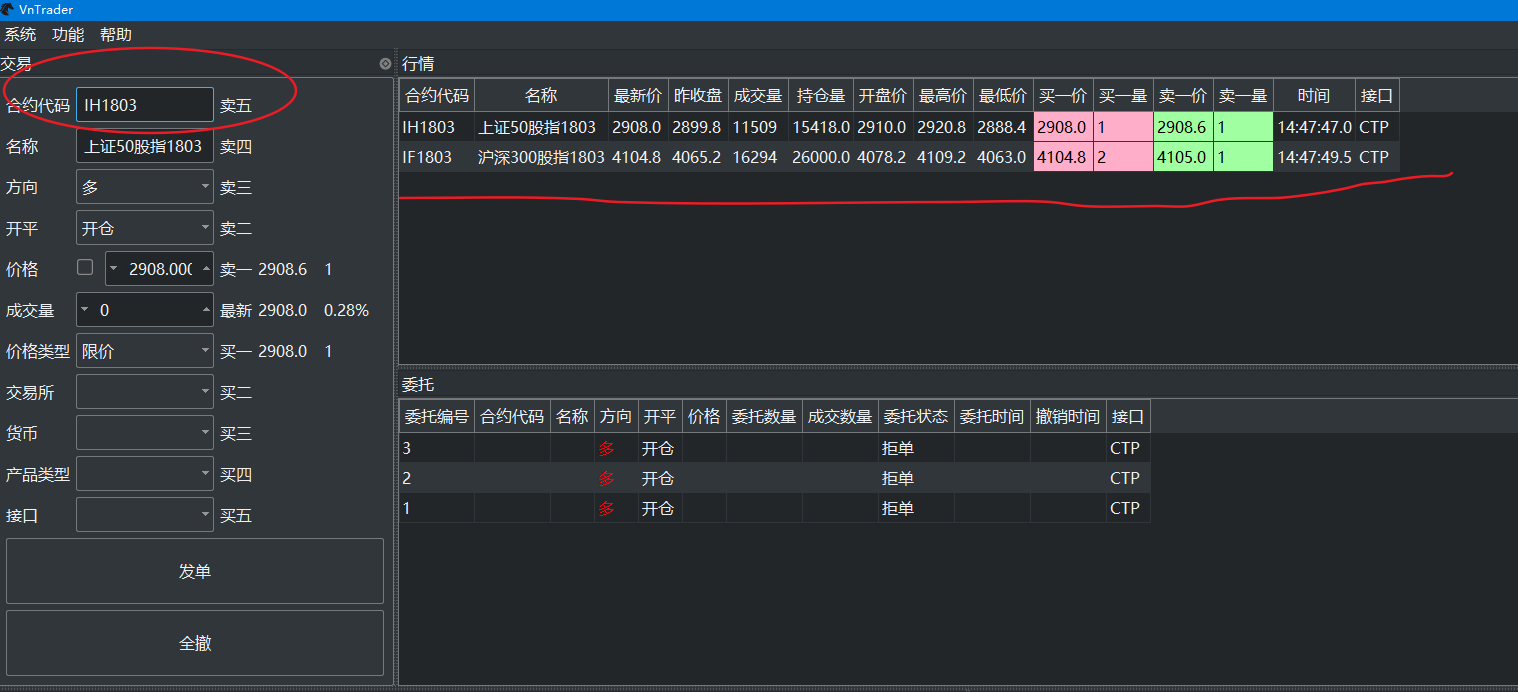This screenshot has height=692, width=1518.
Task: Open the 系统 menu
Action: click(x=21, y=34)
